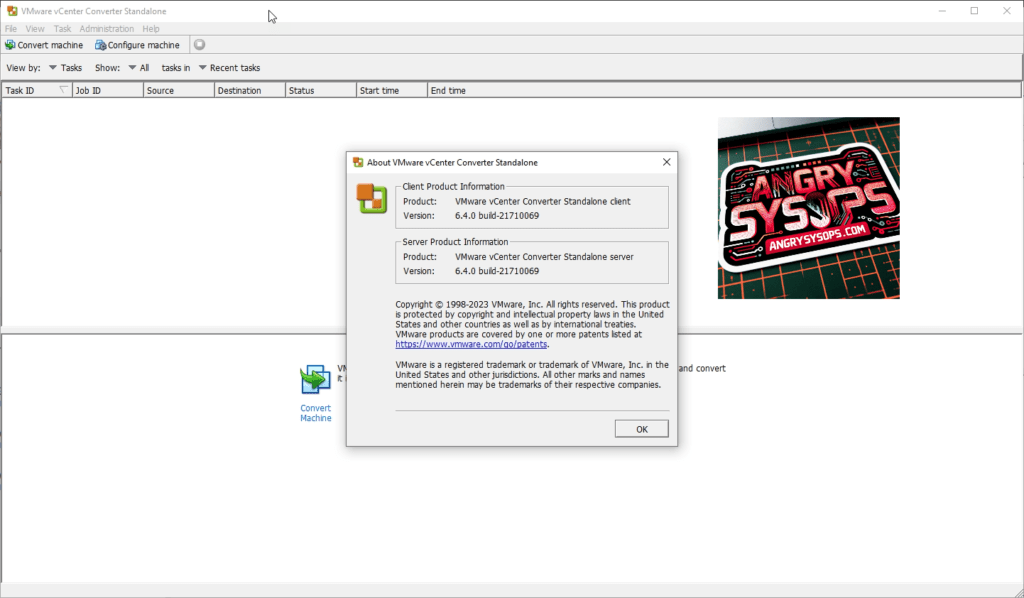Open the vmware.com patents link
The image size is (1024, 598).
[472, 344]
